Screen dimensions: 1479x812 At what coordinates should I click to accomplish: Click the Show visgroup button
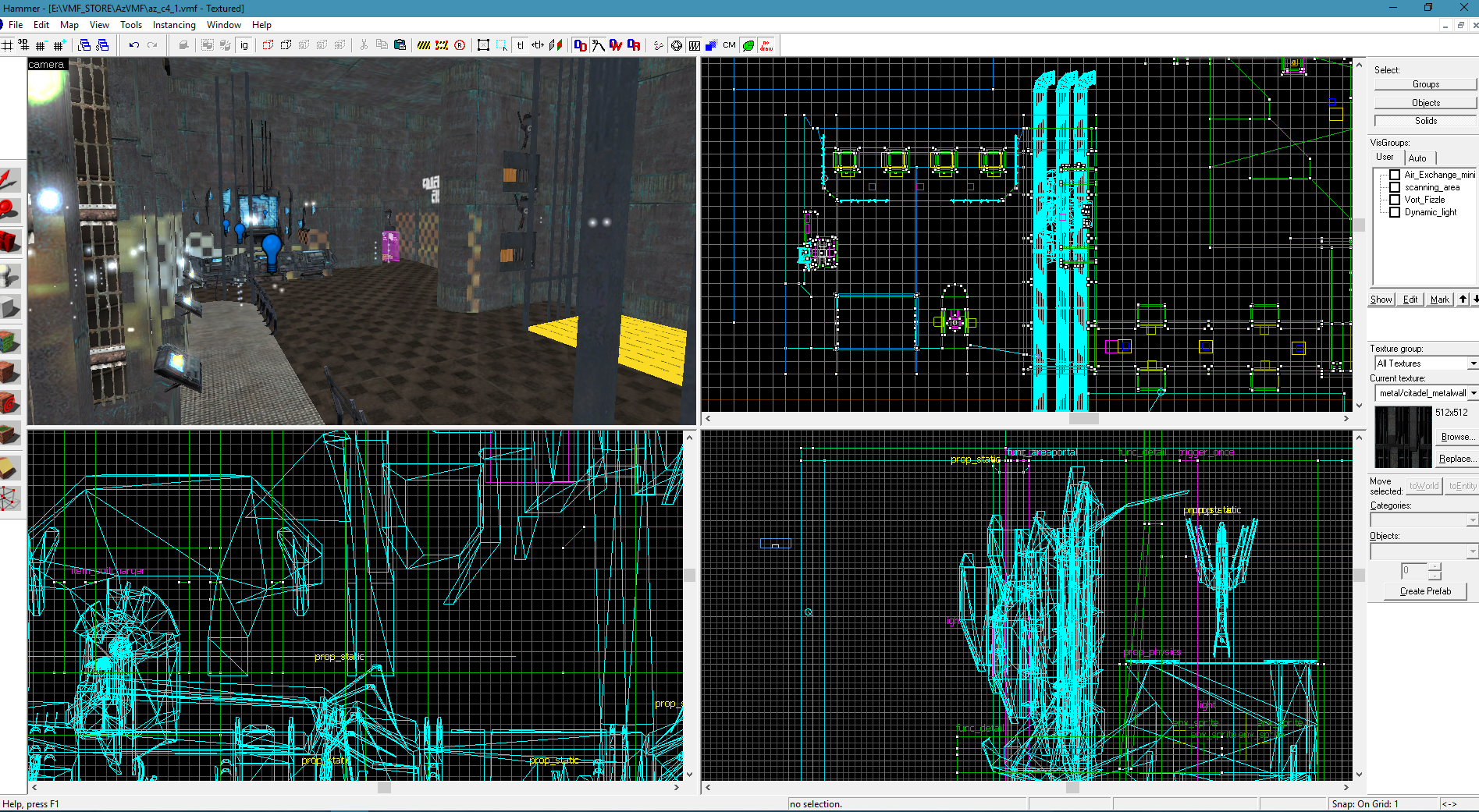[x=1381, y=300]
